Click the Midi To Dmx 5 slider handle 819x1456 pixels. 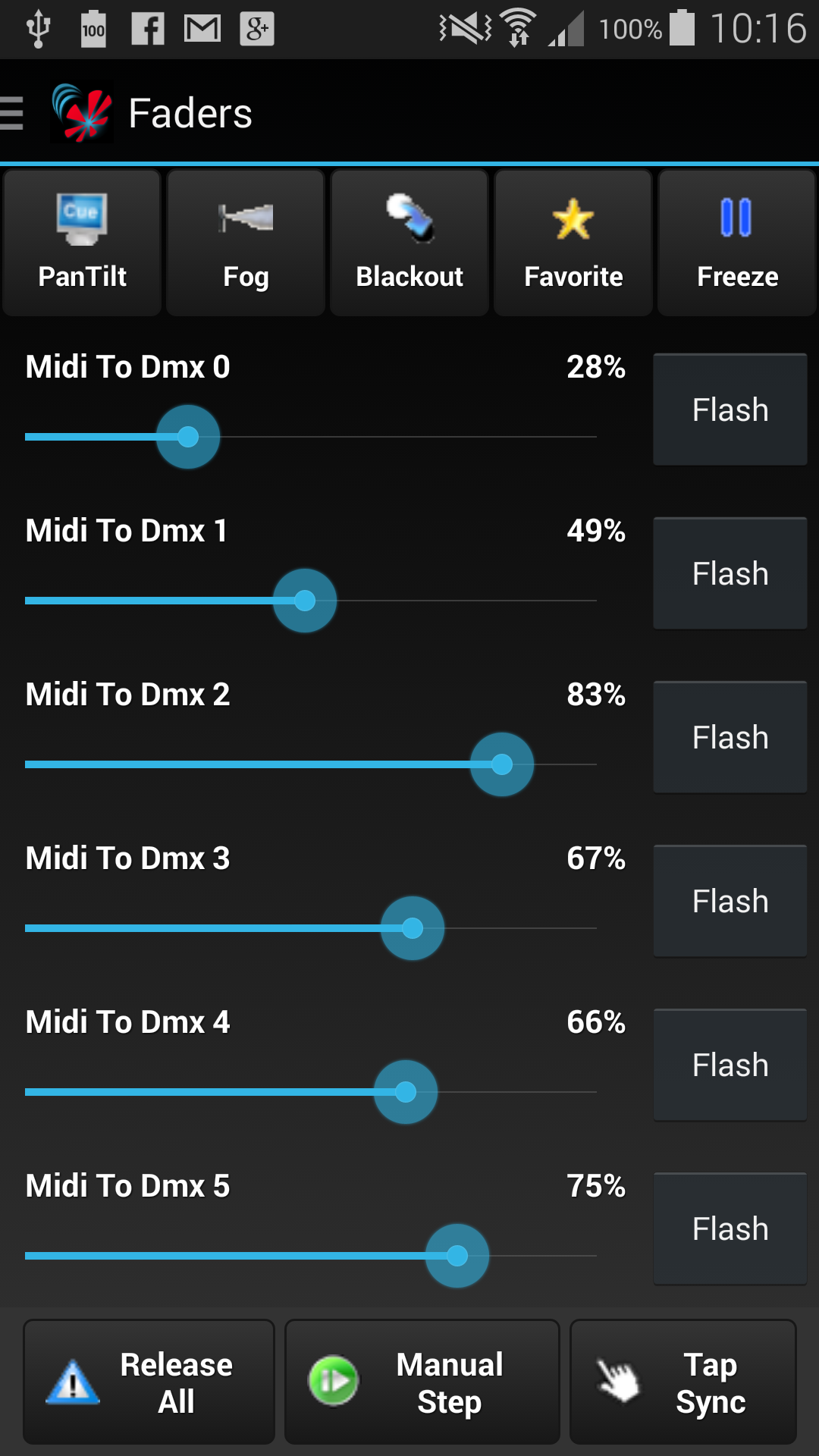(x=457, y=1256)
